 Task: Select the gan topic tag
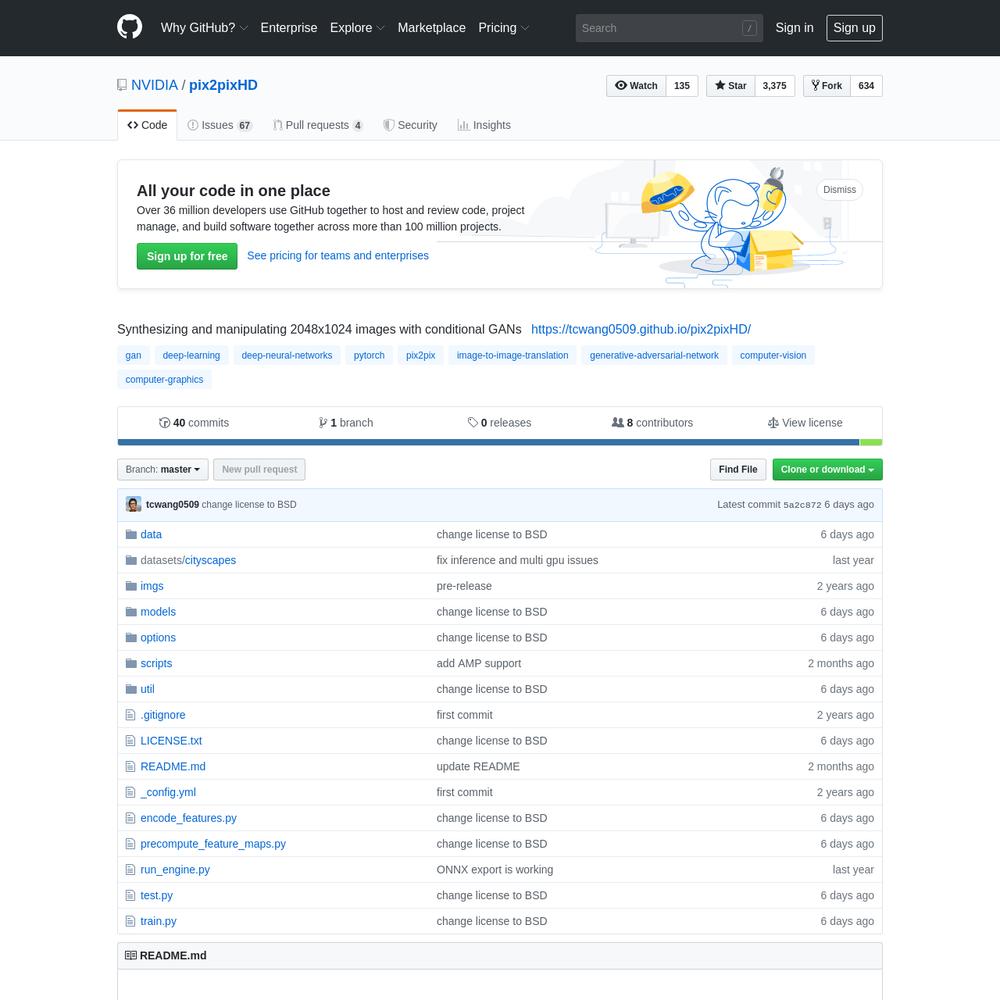(x=133, y=355)
